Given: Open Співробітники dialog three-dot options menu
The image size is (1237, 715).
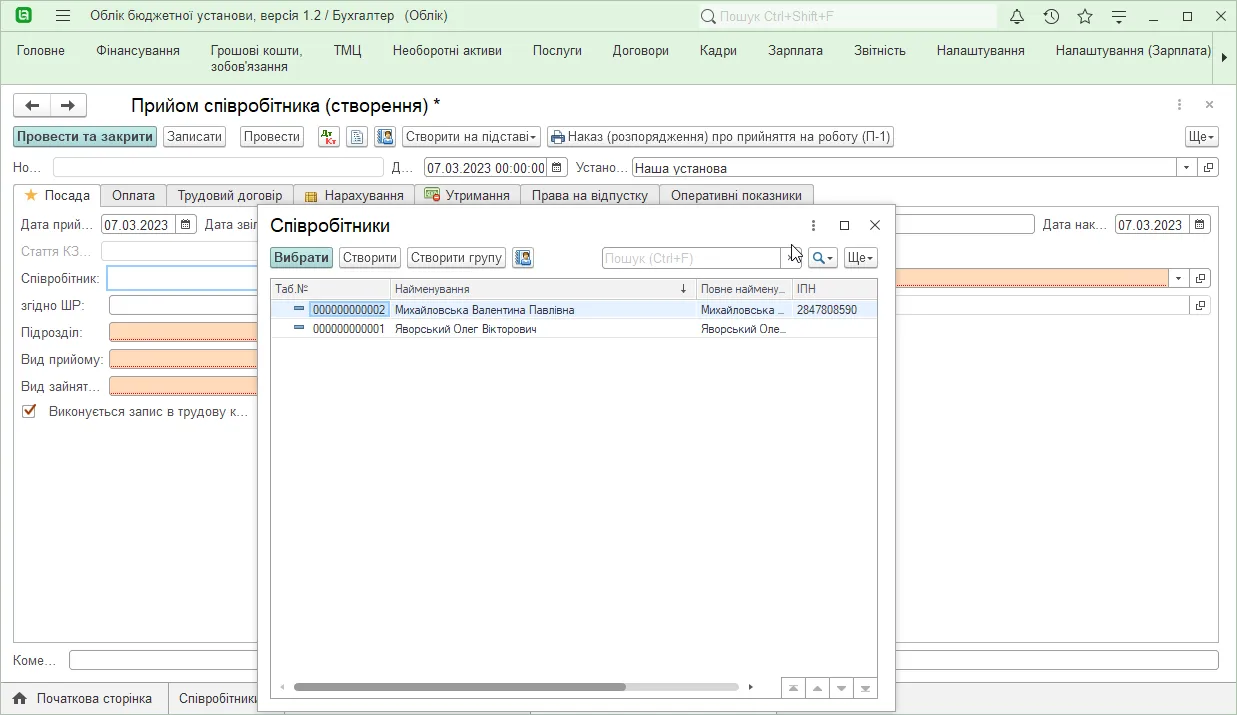Looking at the screenshot, I should point(813,226).
